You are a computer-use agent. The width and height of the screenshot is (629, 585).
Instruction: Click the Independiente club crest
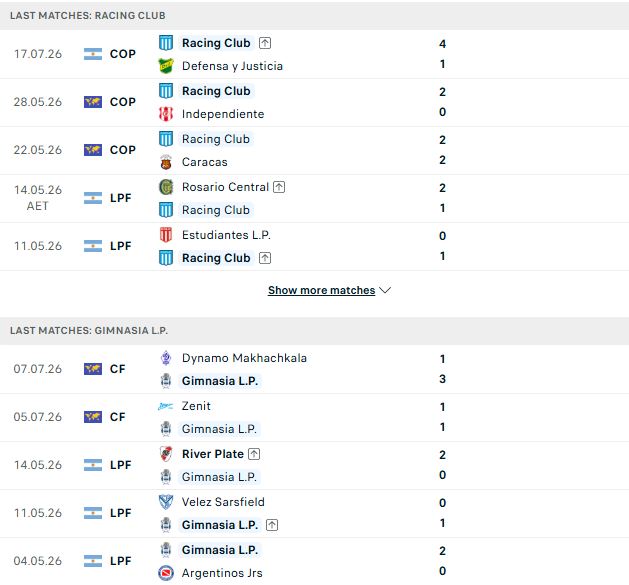coord(166,114)
